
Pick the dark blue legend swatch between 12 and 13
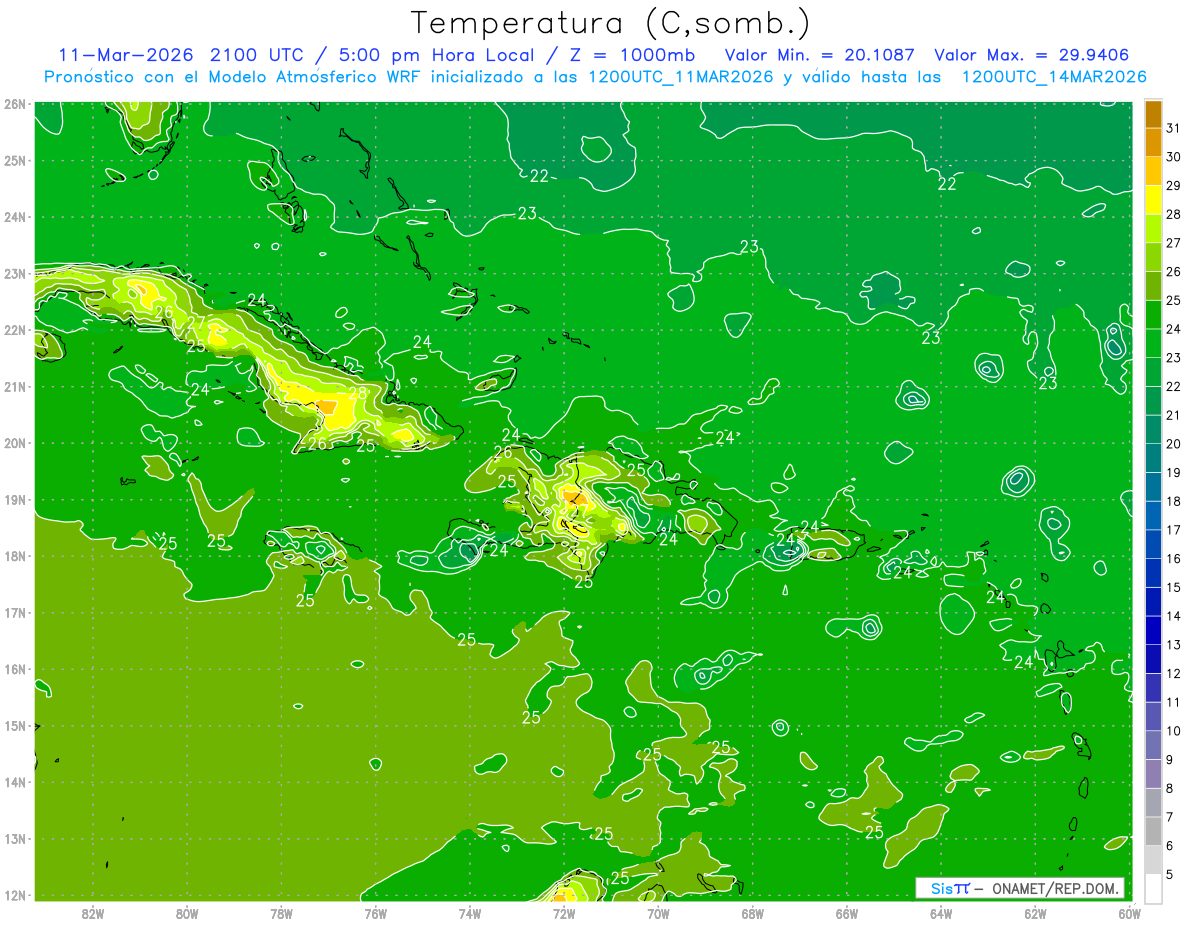1153,659
